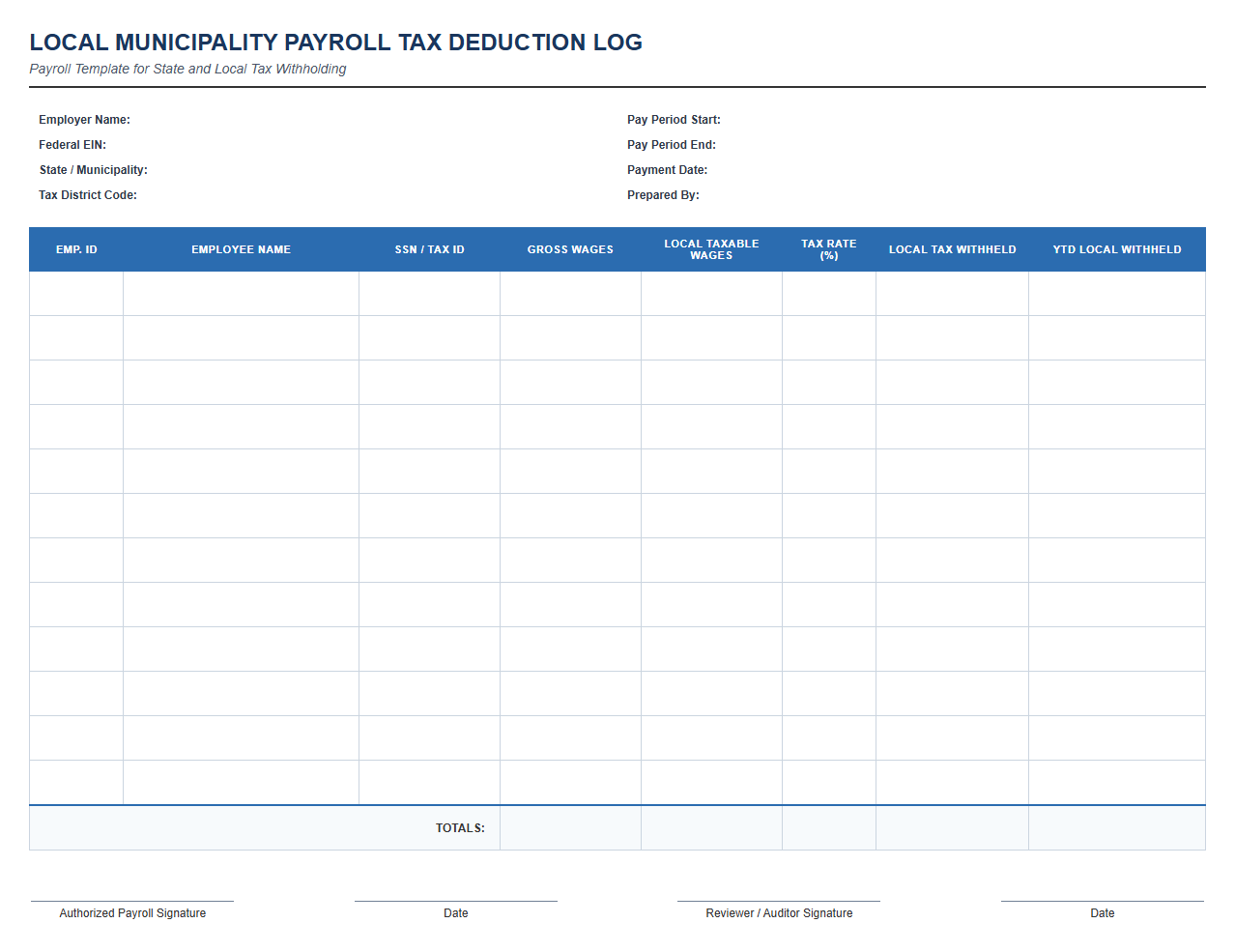The height and width of the screenshot is (952, 1235).
Task: Select the 'YTD LOCAL WITHHELD' column header
Action: pyautogui.click(x=1117, y=249)
